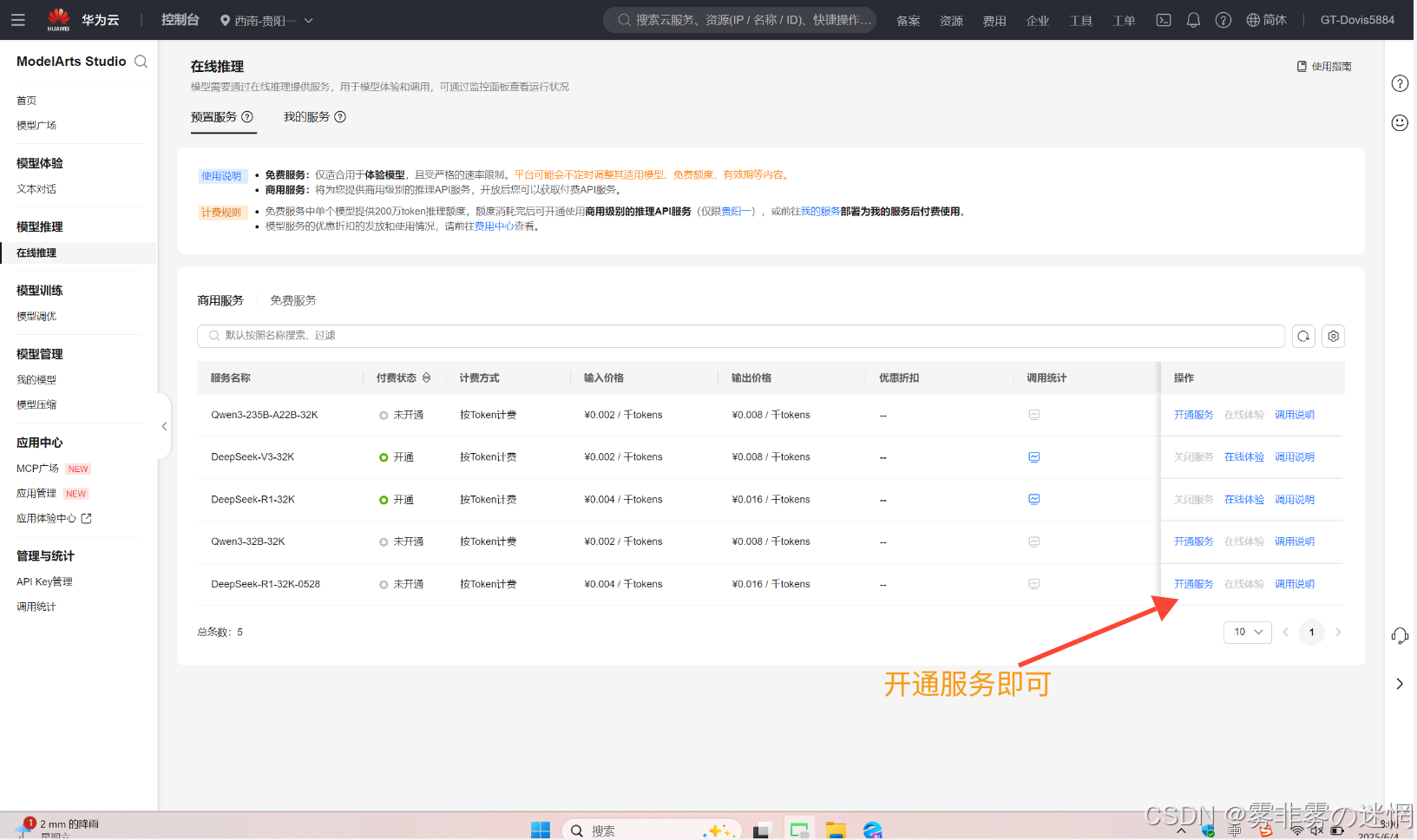Open the customer service headset icon
The height and width of the screenshot is (840, 1417).
tap(1400, 636)
